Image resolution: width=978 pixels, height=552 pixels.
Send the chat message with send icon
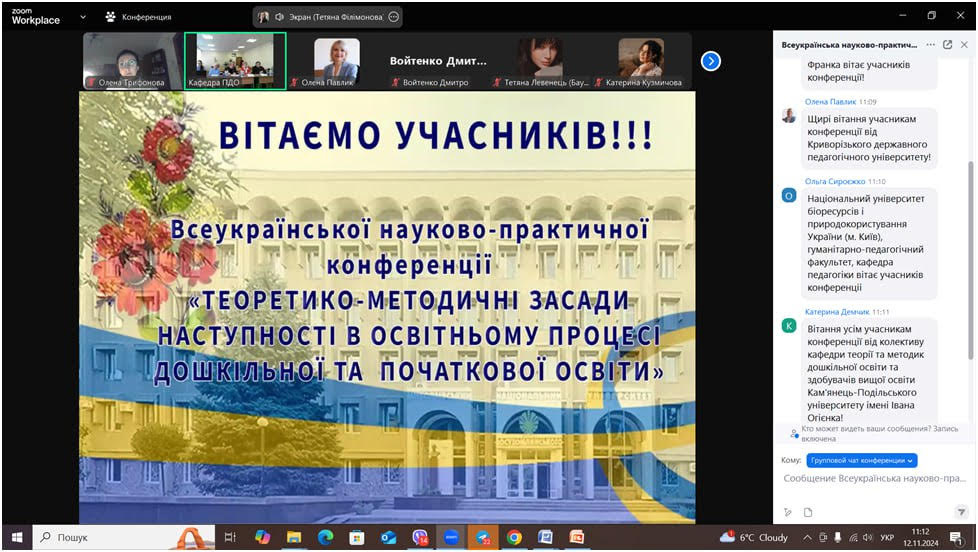click(x=961, y=512)
